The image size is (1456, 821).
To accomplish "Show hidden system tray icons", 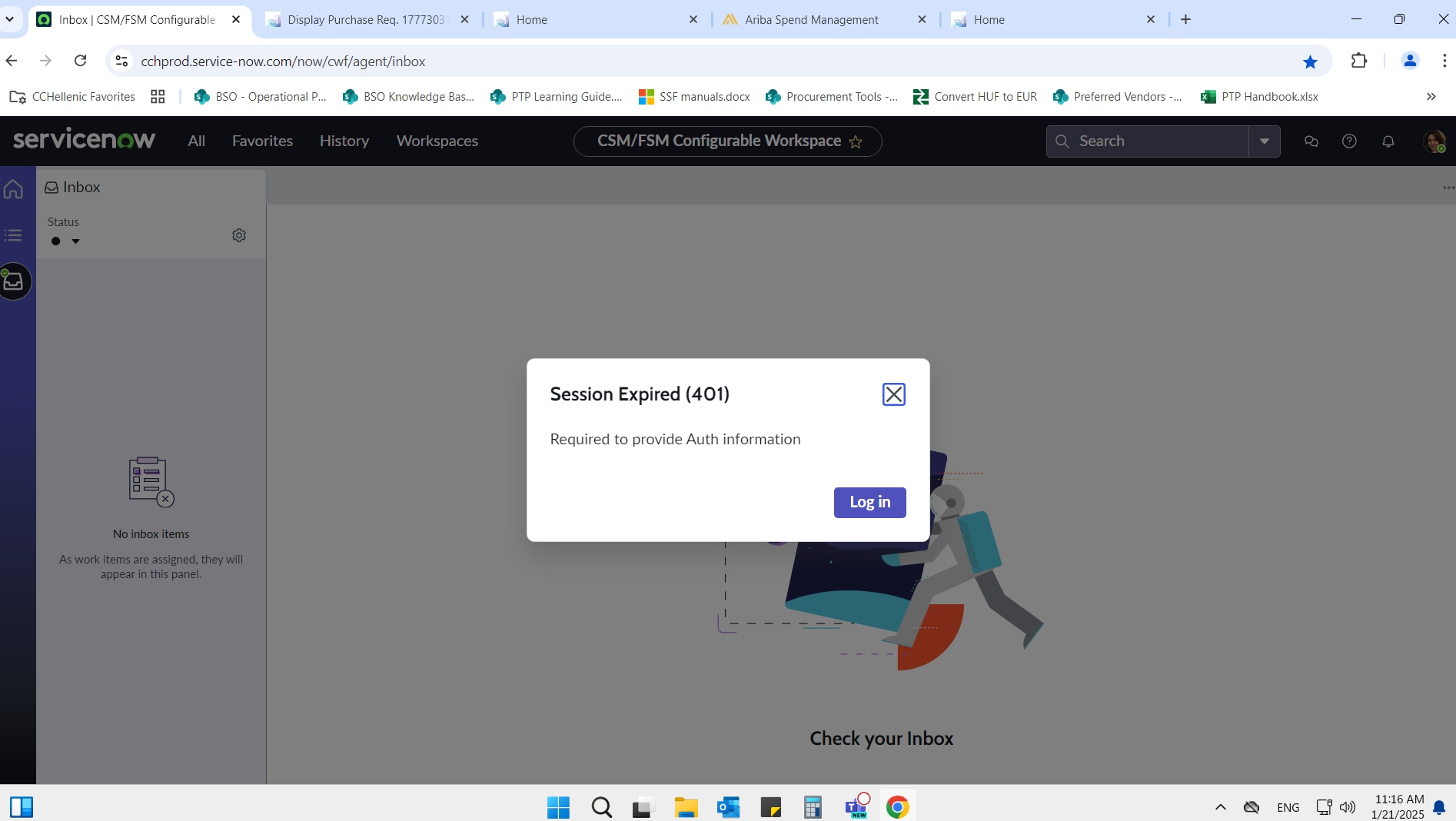I will click(x=1220, y=807).
